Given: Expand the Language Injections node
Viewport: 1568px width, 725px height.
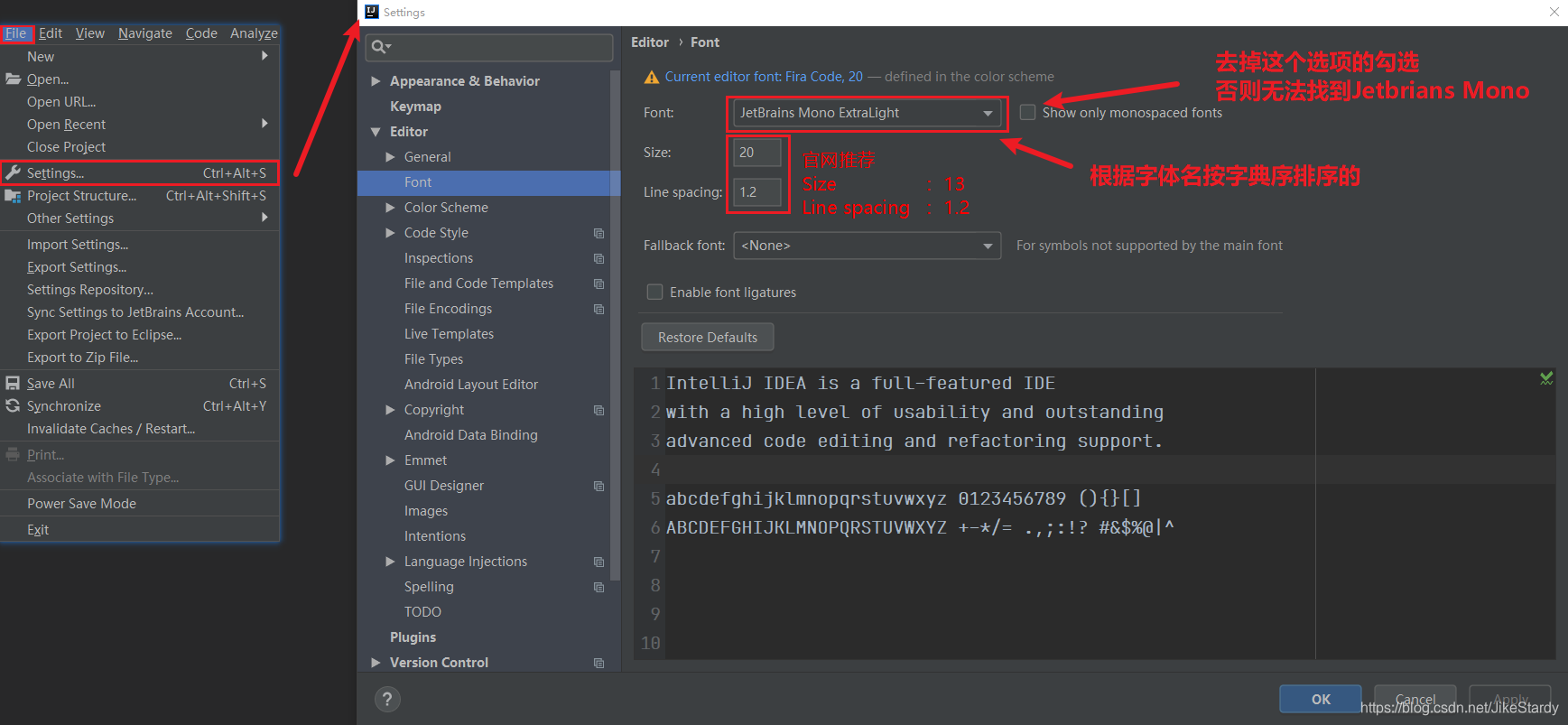Looking at the screenshot, I should pos(390,562).
